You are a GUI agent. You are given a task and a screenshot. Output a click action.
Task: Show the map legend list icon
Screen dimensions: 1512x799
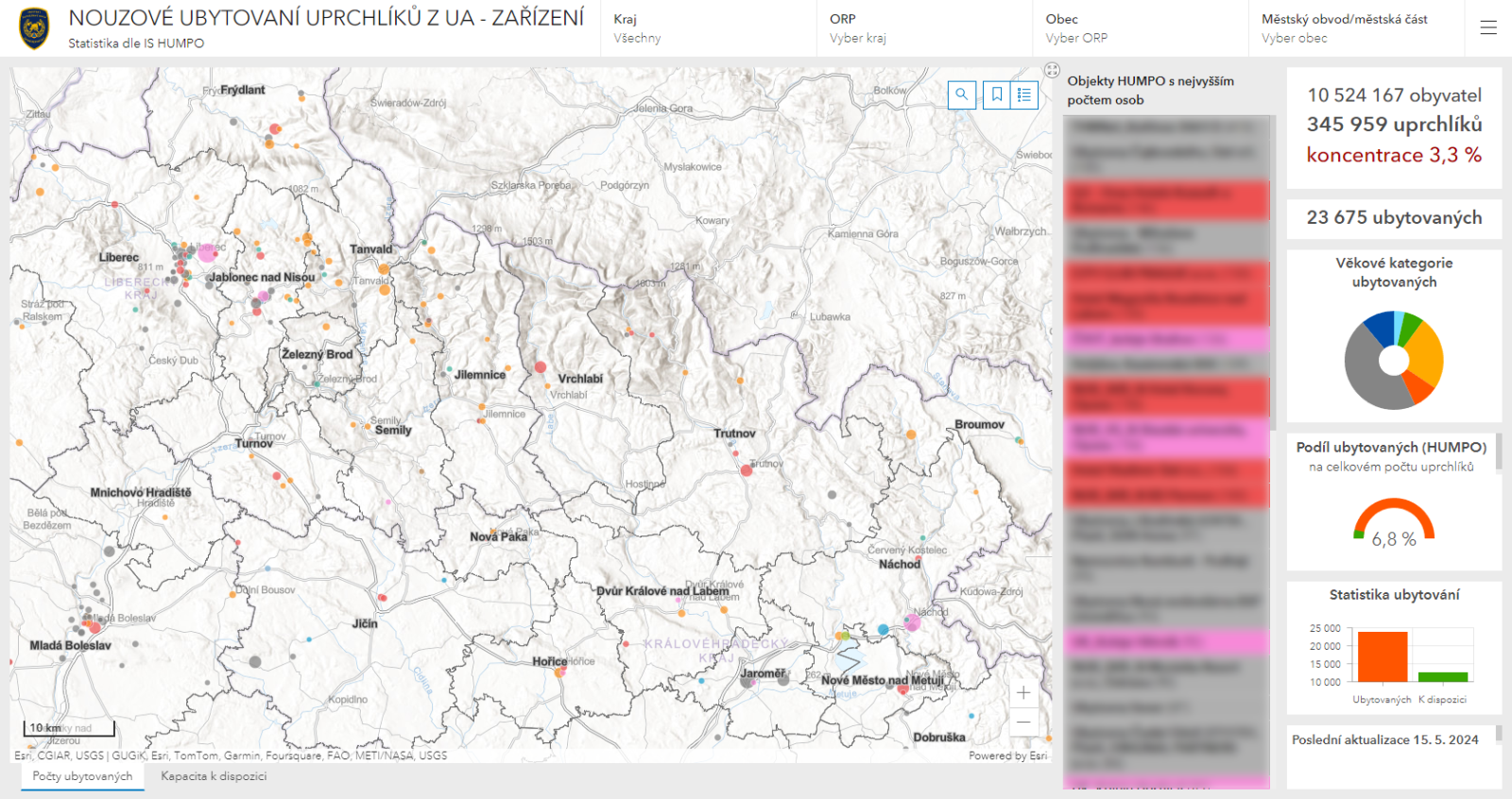point(1024,94)
